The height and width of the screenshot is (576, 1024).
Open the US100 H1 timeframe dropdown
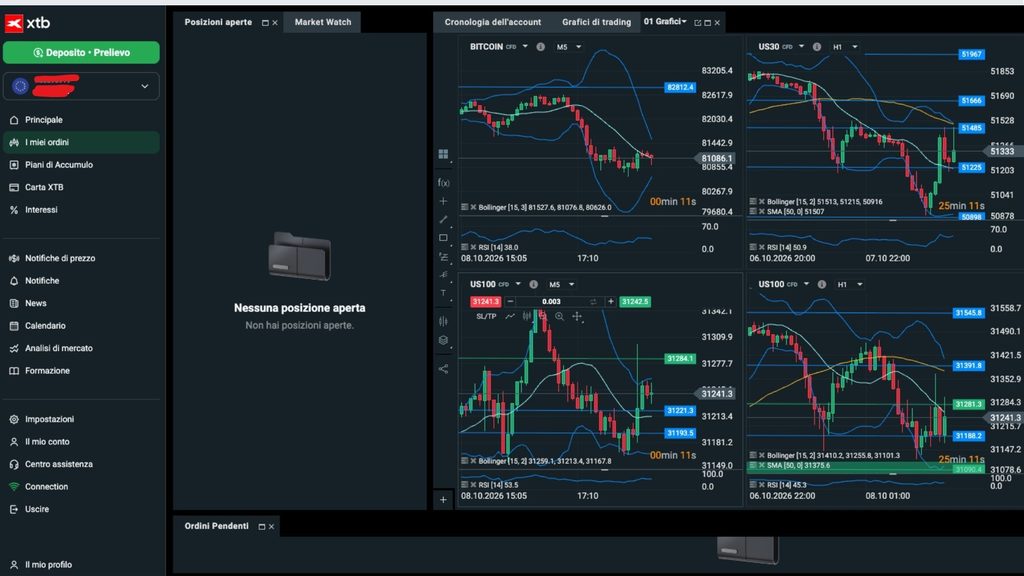(x=850, y=285)
